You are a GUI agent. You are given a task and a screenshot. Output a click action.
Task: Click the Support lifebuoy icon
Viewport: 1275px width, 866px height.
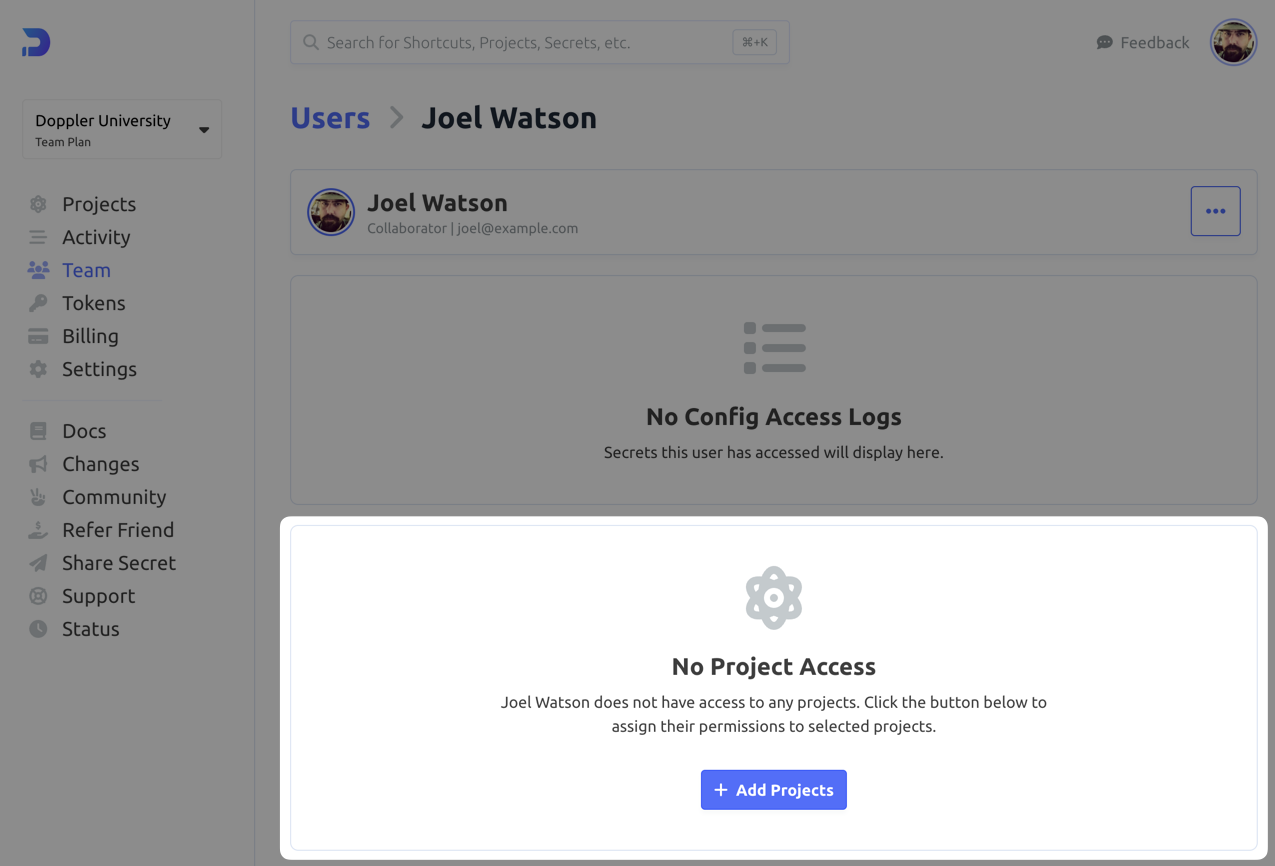point(38,596)
